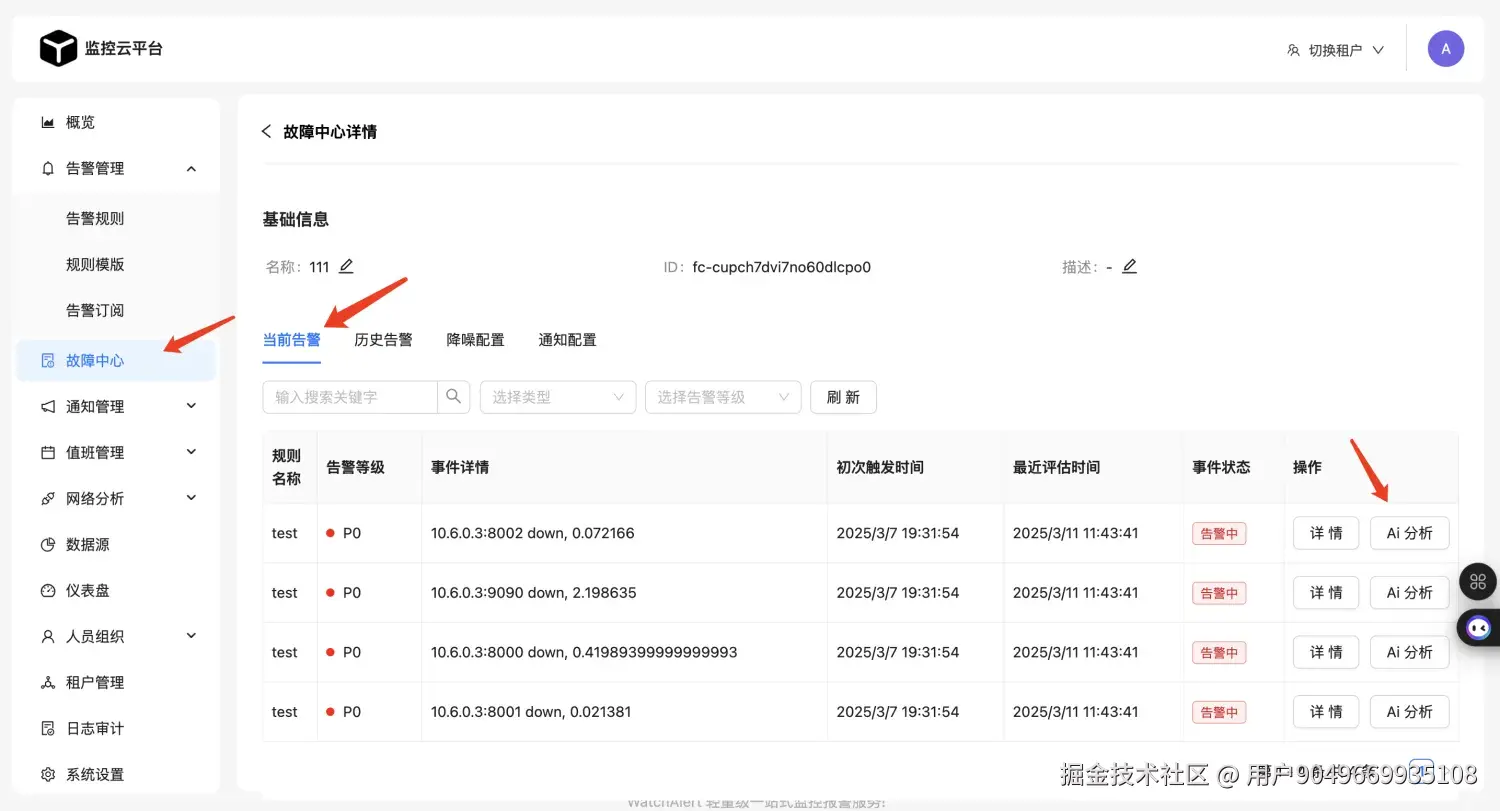Open 告警订阅 in the sidebar
1500x811 pixels.
pyautogui.click(x=95, y=310)
